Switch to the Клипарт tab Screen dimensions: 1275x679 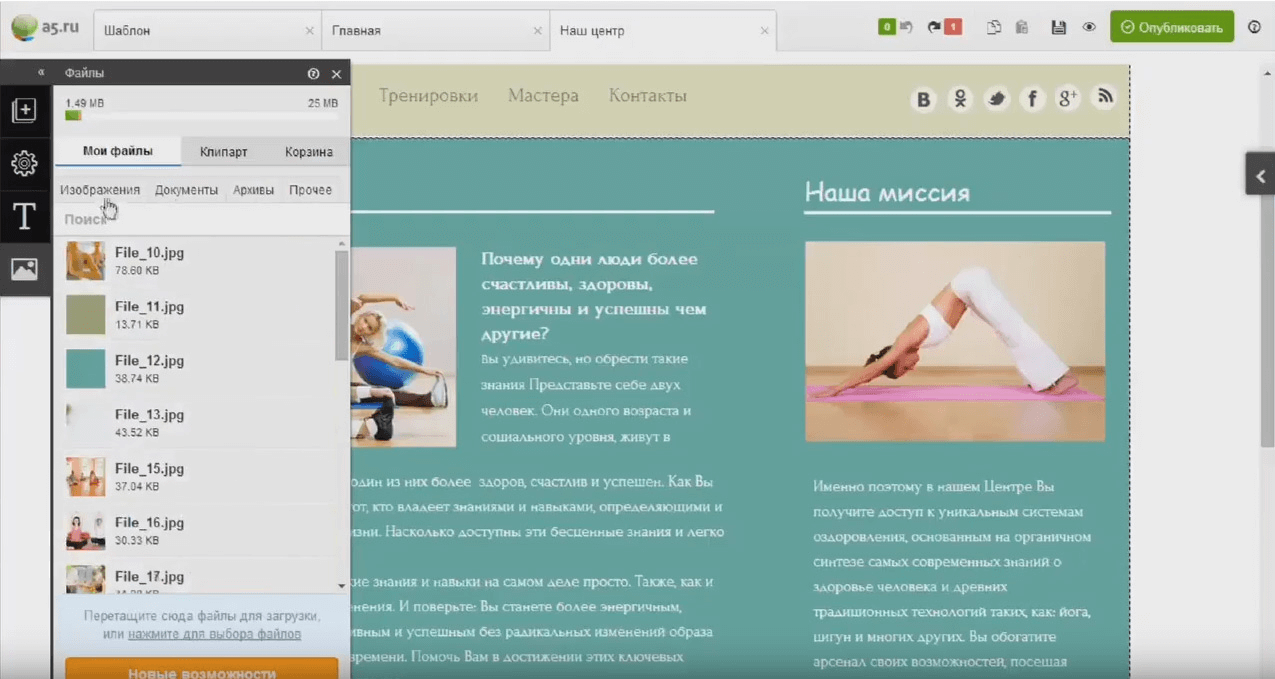click(x=223, y=152)
